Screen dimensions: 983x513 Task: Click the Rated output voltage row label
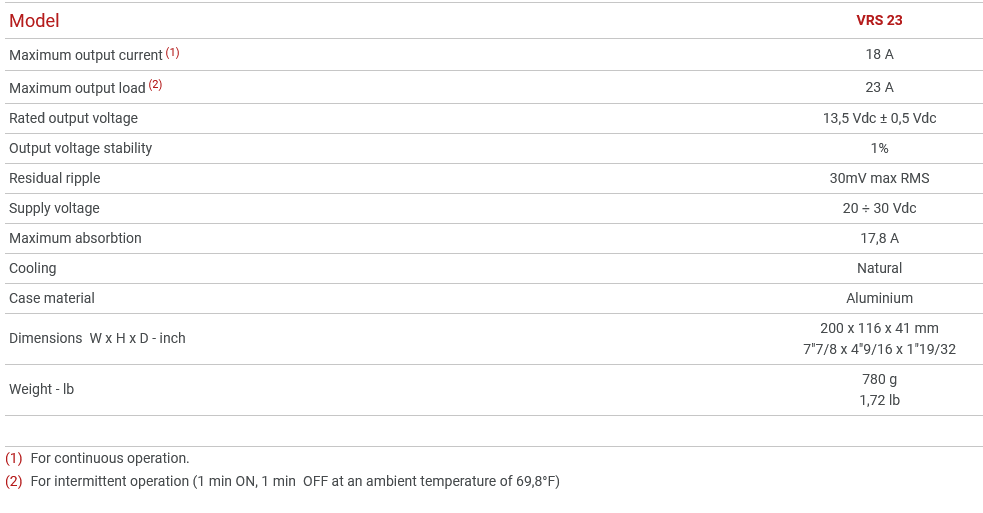click(x=73, y=118)
